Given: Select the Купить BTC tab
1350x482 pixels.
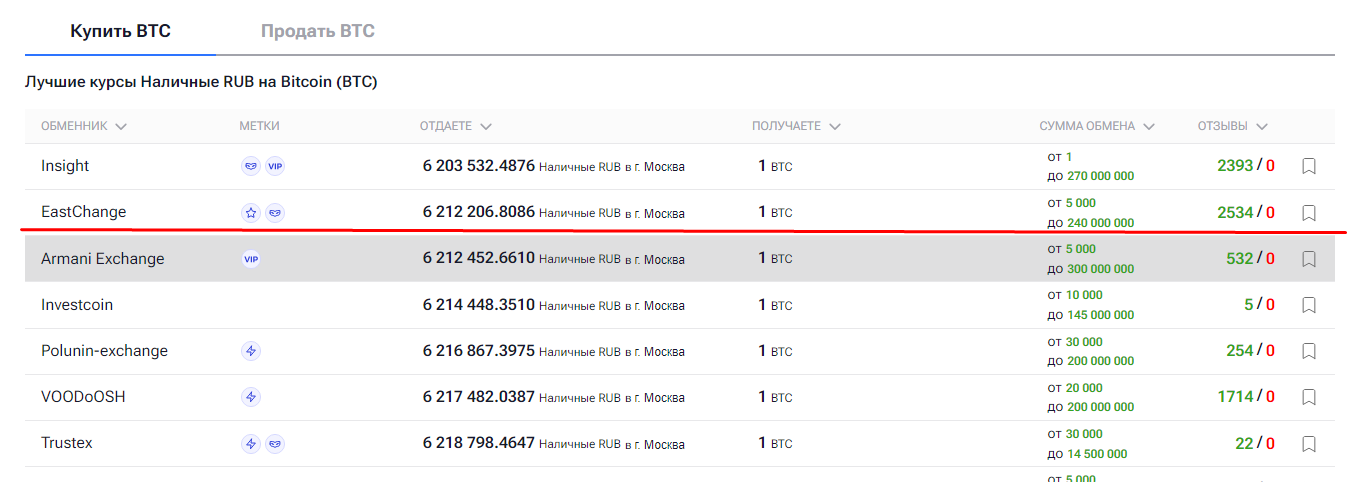Looking at the screenshot, I should point(120,31).
